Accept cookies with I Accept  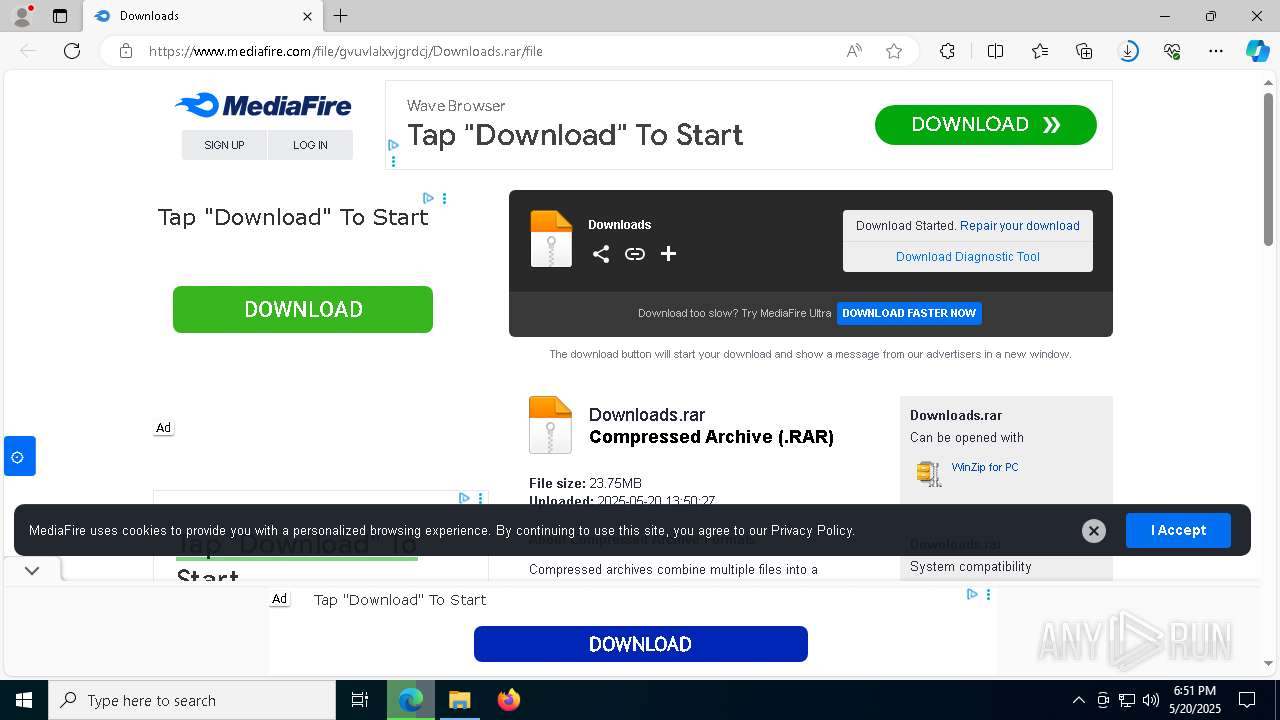(1178, 530)
